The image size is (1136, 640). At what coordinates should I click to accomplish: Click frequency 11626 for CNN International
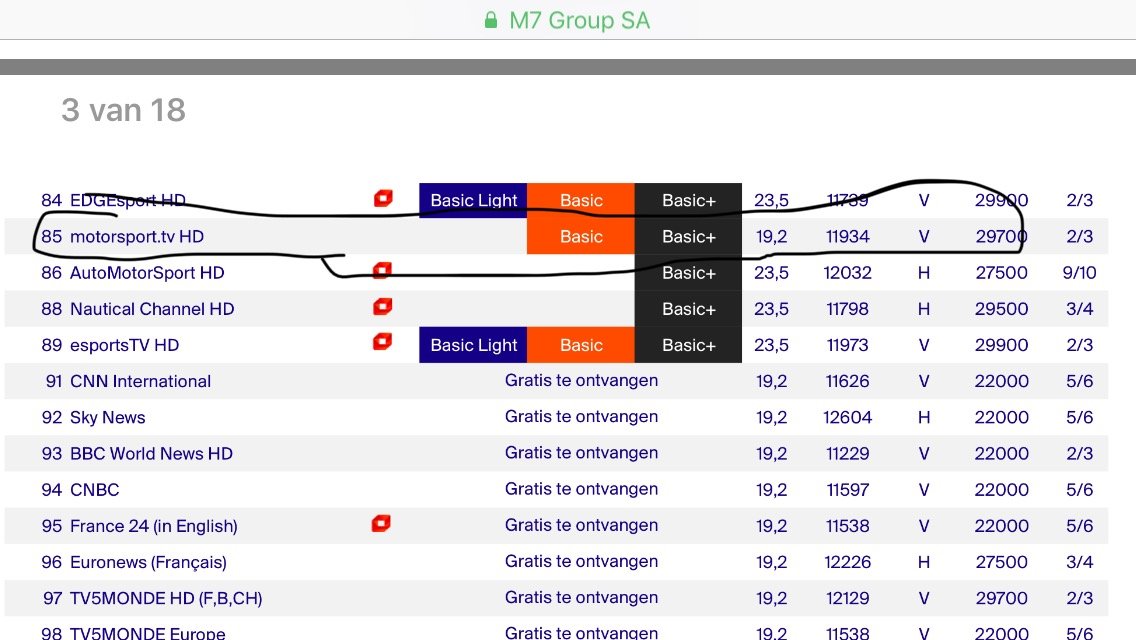click(x=848, y=381)
